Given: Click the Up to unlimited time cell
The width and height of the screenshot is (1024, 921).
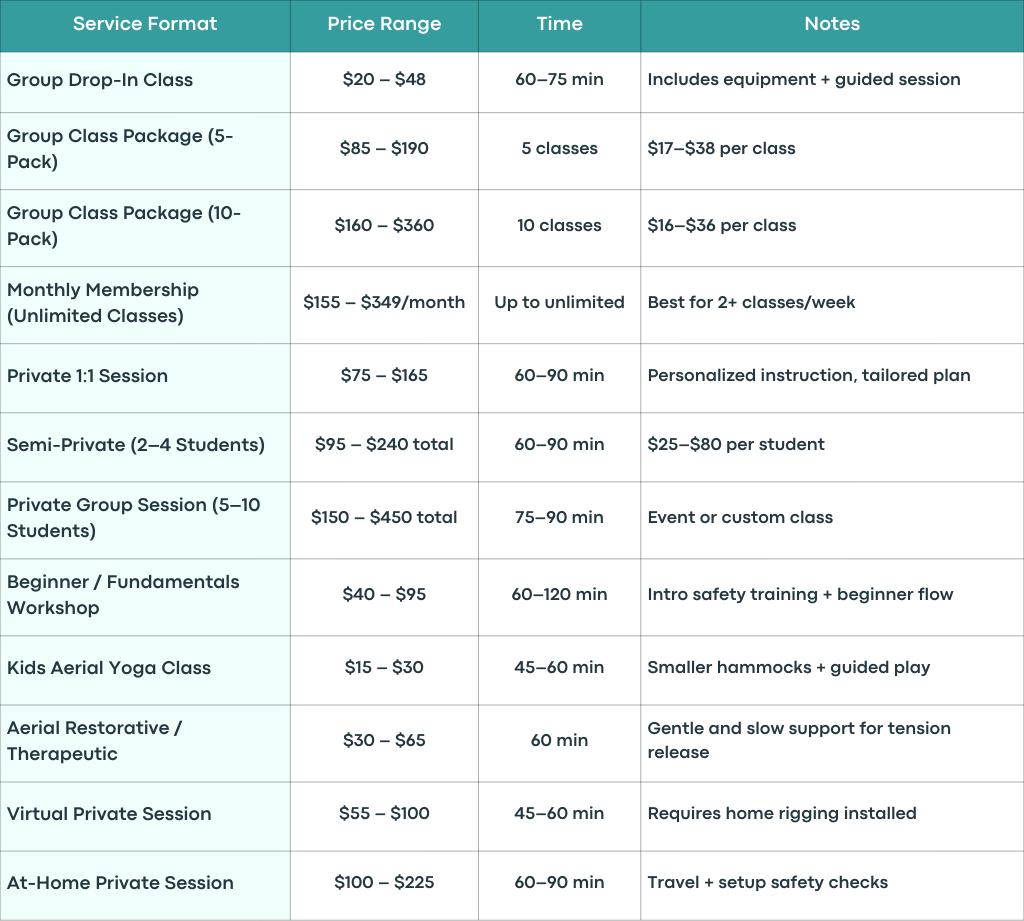Looking at the screenshot, I should click(x=559, y=302).
